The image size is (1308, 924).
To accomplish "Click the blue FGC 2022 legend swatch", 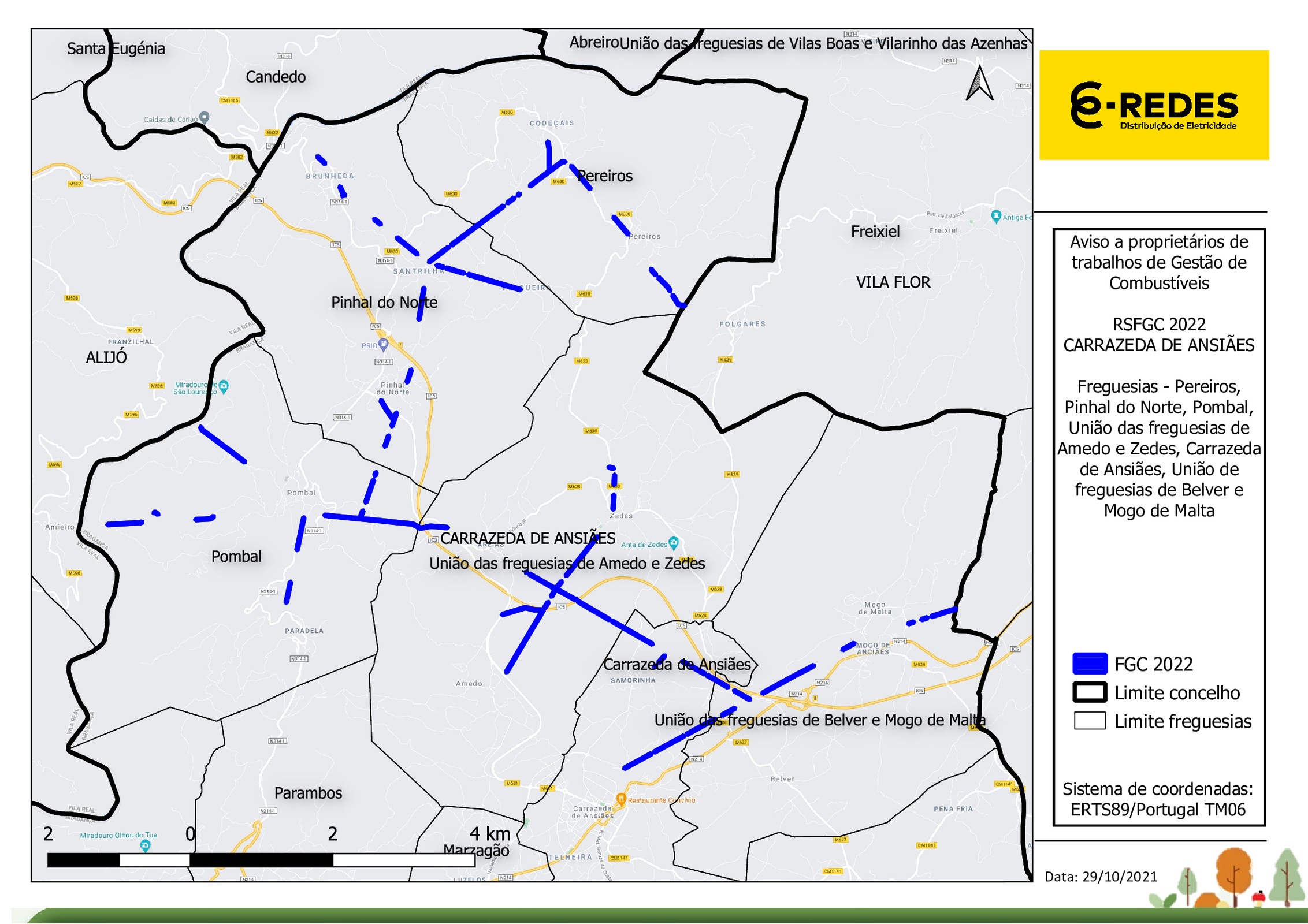I will point(1090,664).
